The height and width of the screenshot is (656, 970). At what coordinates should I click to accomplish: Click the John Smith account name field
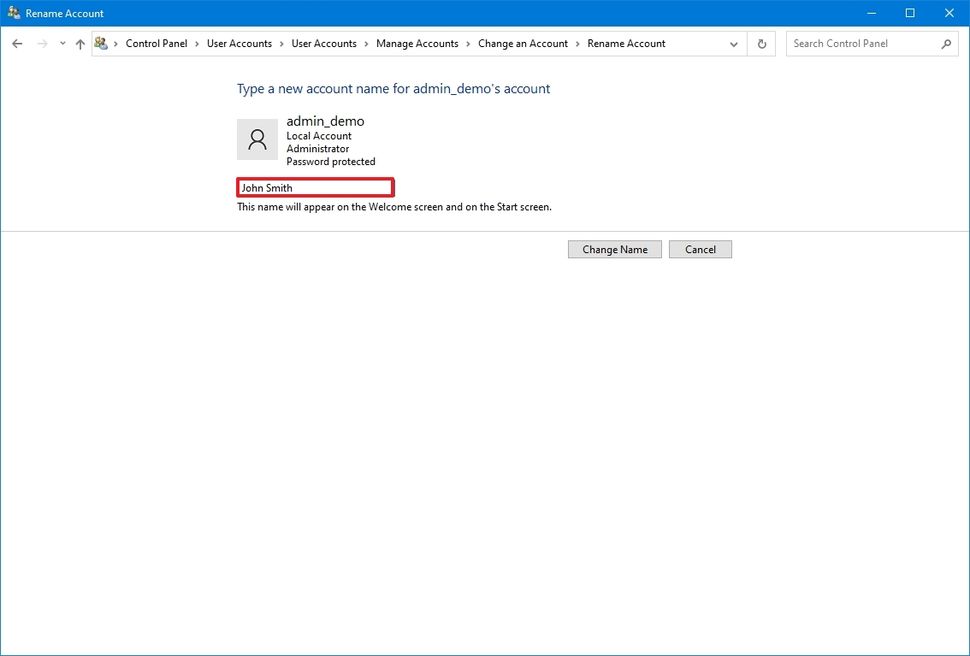pos(314,187)
